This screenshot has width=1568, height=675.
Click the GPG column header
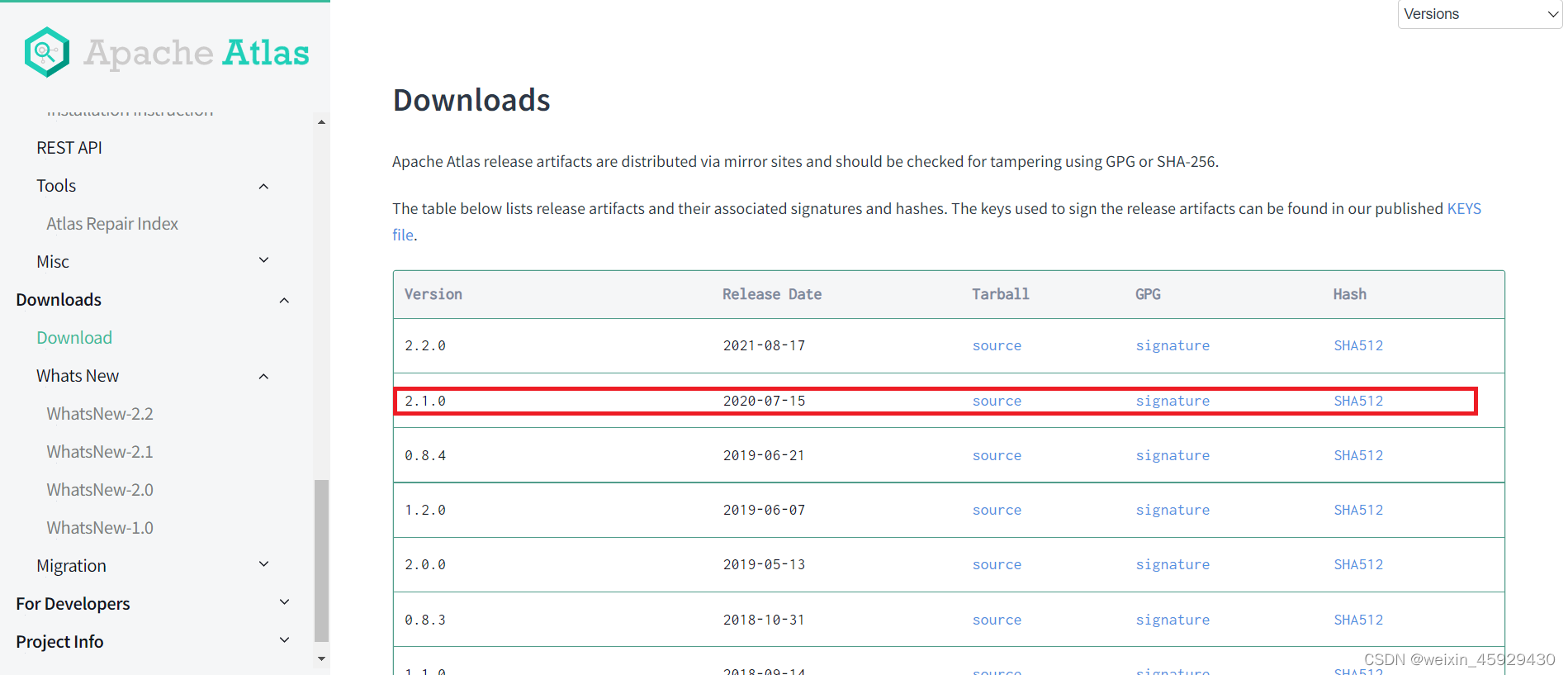pyautogui.click(x=1148, y=294)
